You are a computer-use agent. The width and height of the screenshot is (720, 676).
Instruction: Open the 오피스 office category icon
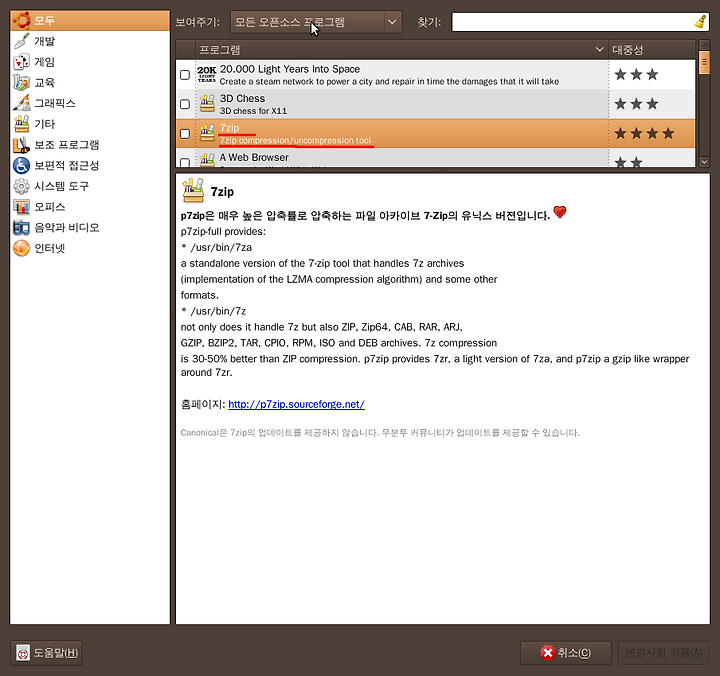tap(21, 207)
